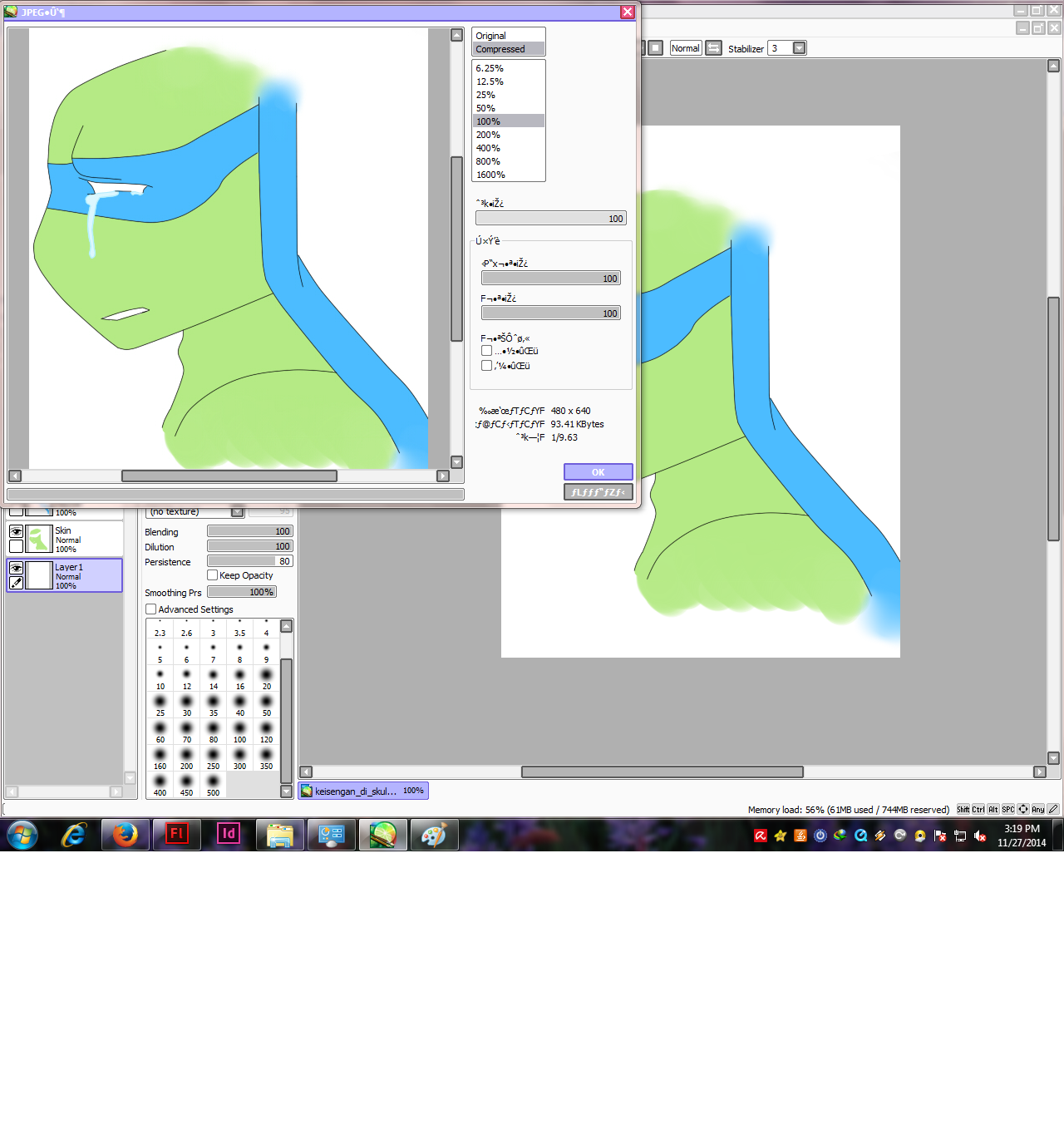
Task: Click the pen icon in status bar
Action: 1053,809
